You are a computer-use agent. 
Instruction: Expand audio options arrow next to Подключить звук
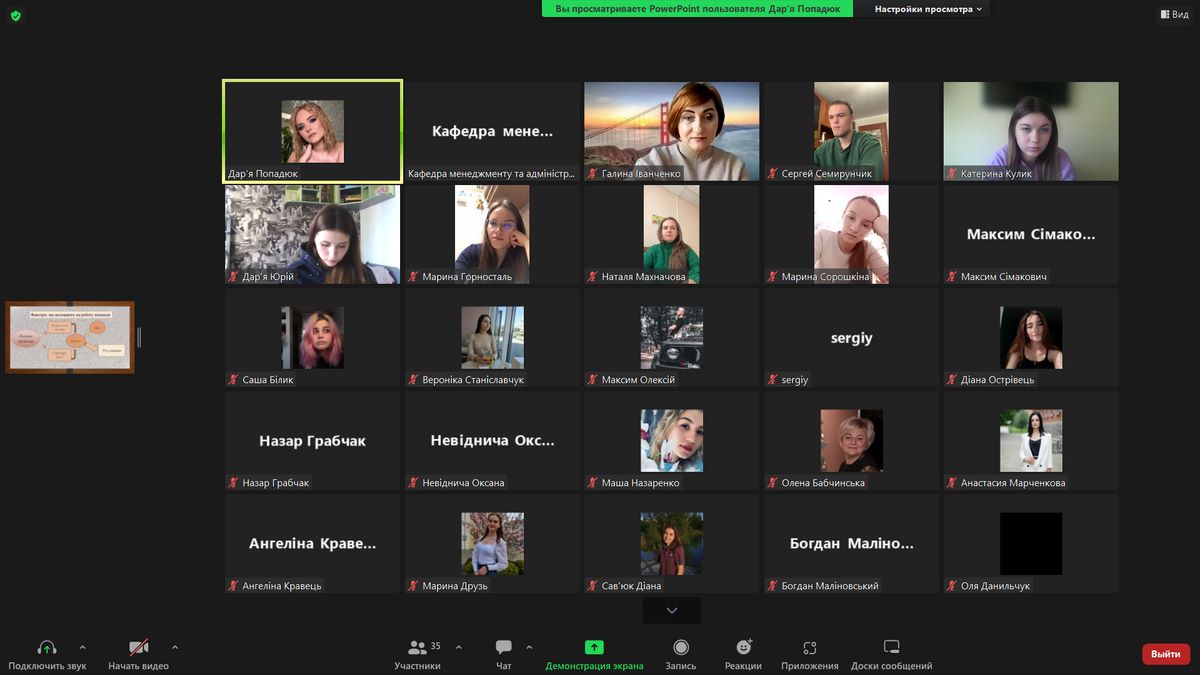tap(82, 647)
